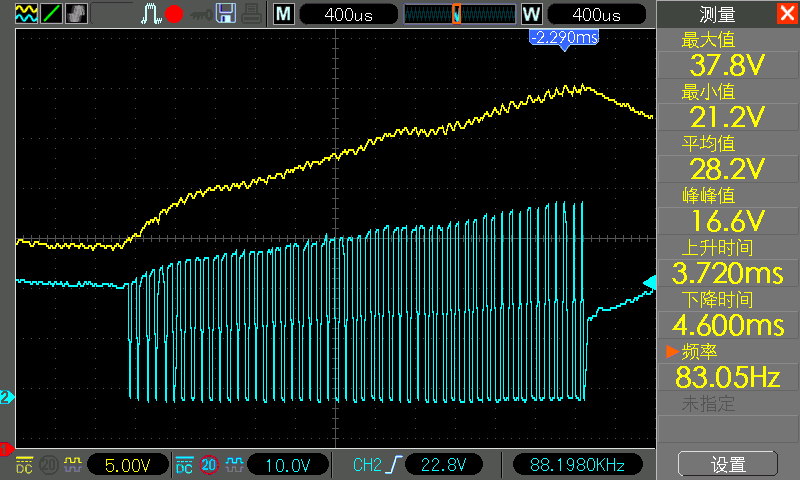The height and width of the screenshot is (480, 800).
Task: Click the CH2 cyan DC coupling icon
Action: tap(184, 465)
